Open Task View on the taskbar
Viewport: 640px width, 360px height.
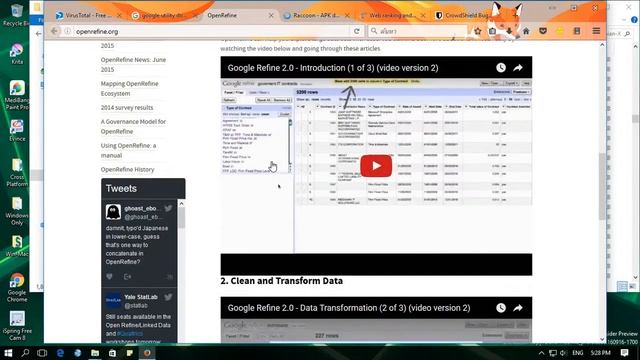coord(42,353)
